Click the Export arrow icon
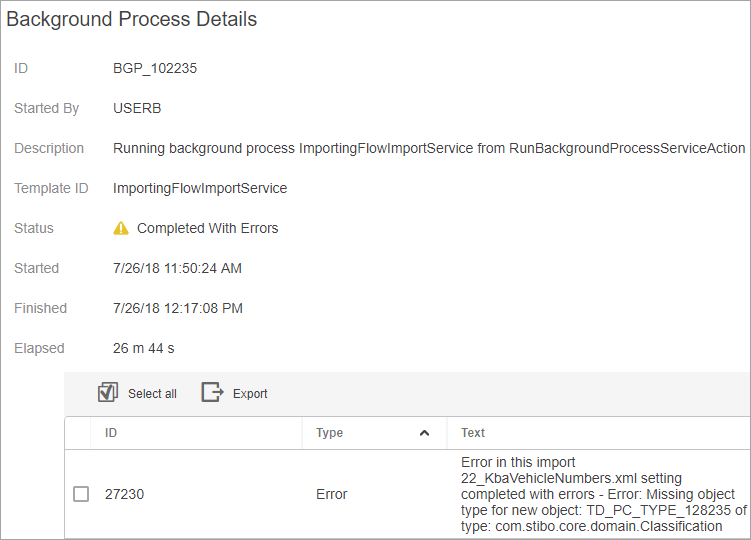The width and height of the screenshot is (751, 540). click(213, 392)
